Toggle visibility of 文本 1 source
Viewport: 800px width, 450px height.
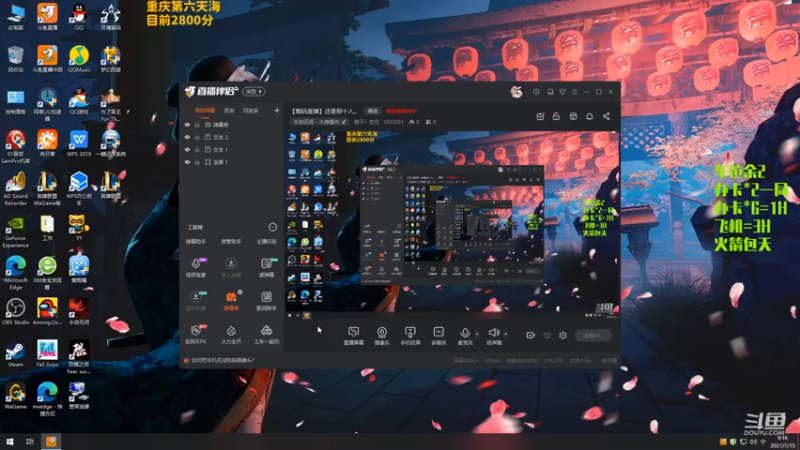[x=187, y=149]
